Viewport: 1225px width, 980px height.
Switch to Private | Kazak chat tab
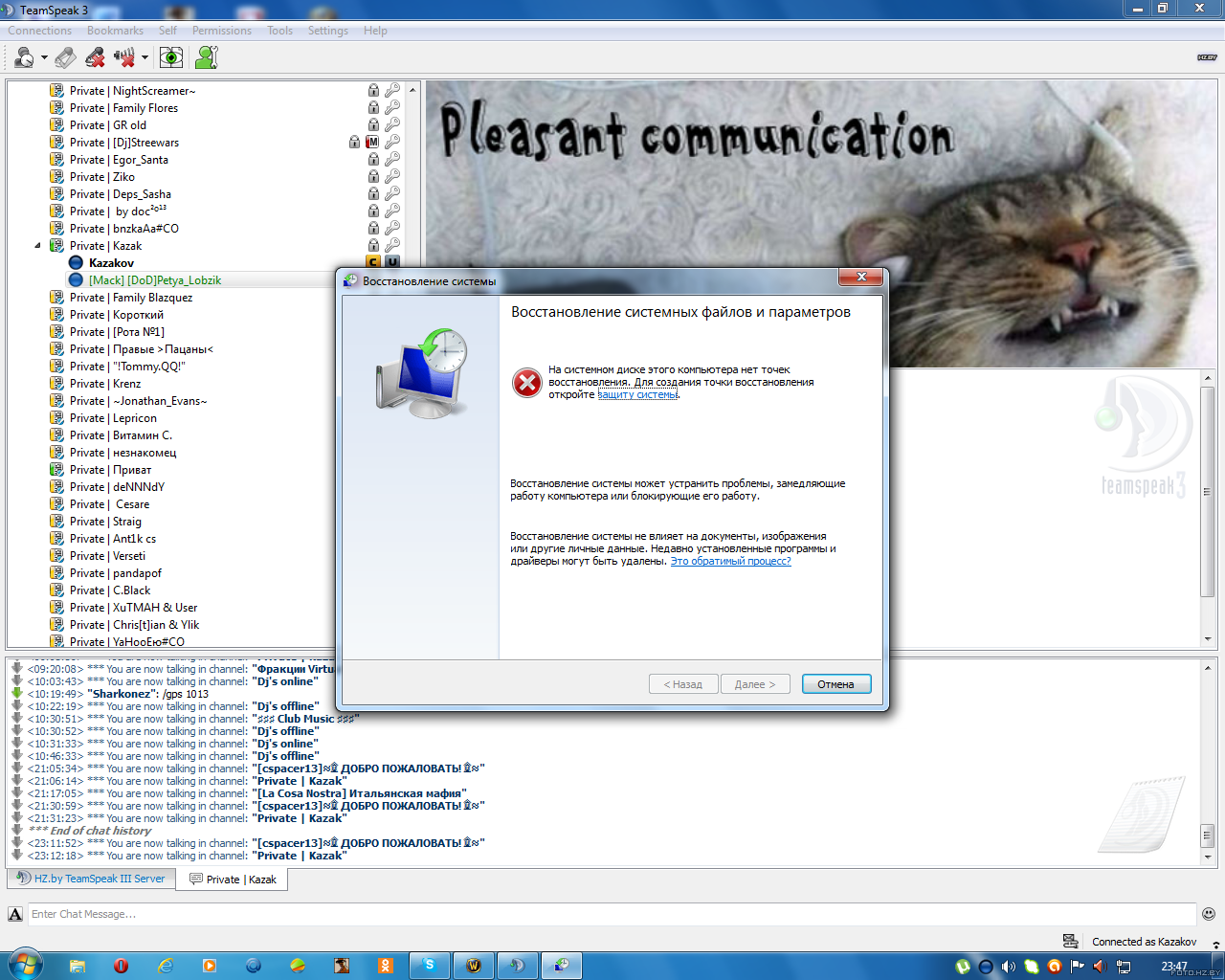coord(233,880)
